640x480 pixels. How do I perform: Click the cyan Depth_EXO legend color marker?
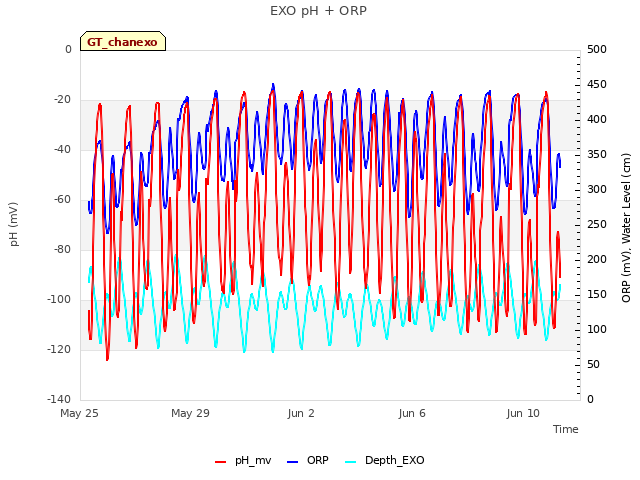click(x=350, y=462)
